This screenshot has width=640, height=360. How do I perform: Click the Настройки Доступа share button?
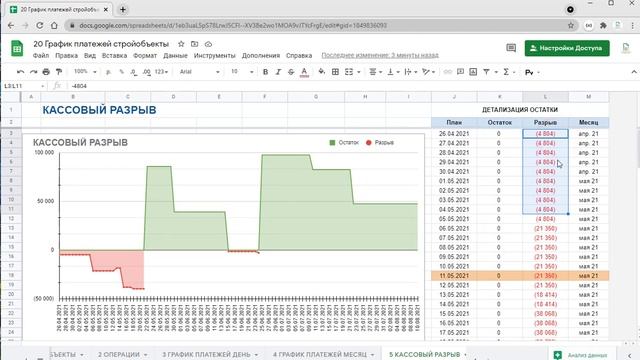[567, 48]
